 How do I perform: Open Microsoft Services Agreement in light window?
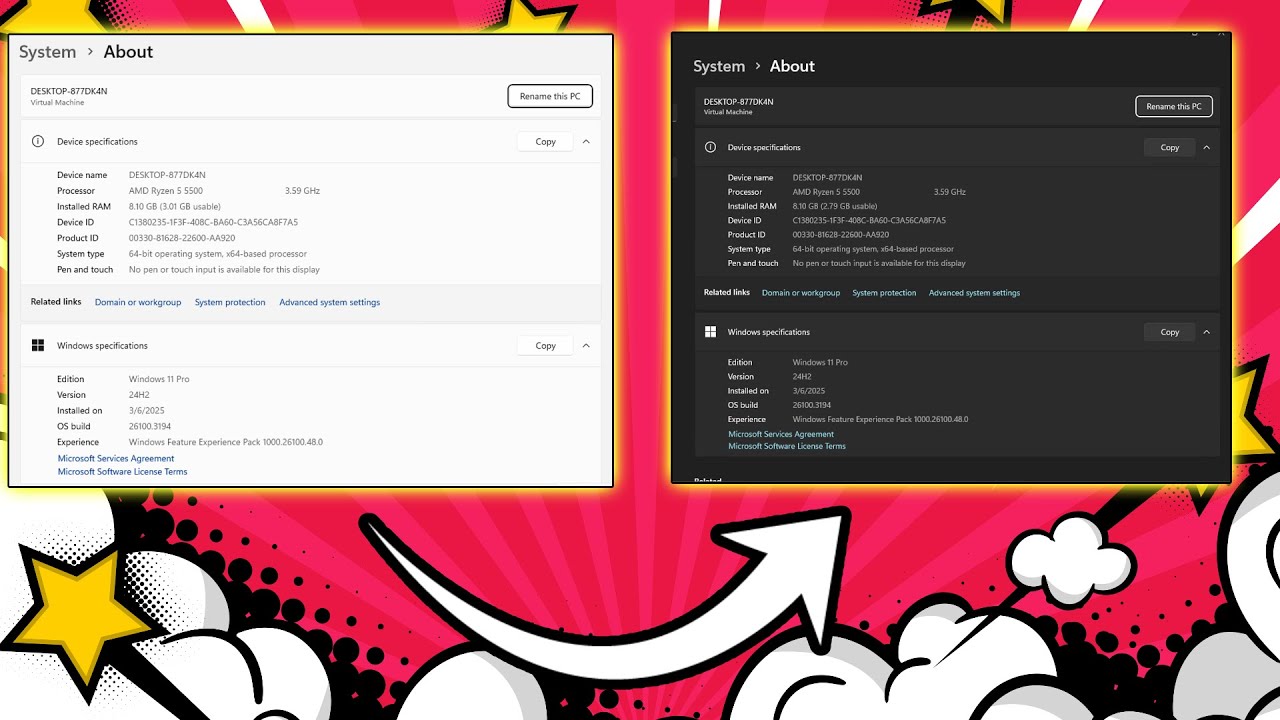point(116,459)
